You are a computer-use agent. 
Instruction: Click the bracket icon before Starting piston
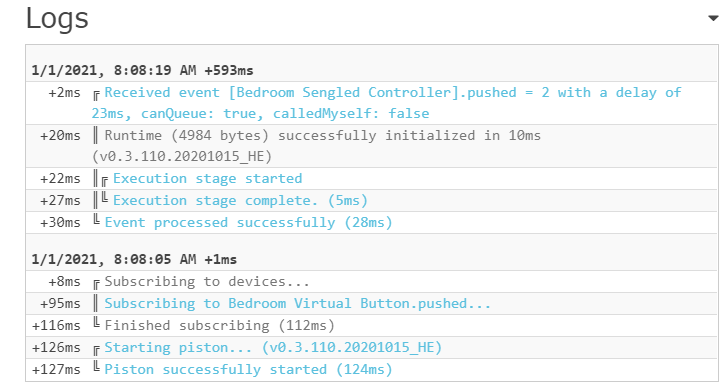click(x=96, y=350)
